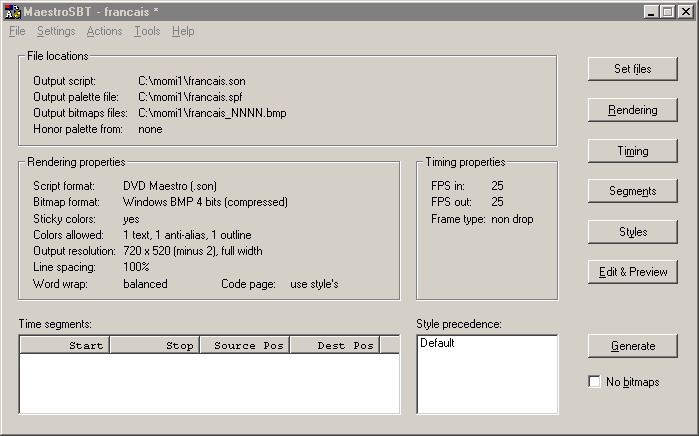
Task: Click the Set files button
Action: point(633,69)
